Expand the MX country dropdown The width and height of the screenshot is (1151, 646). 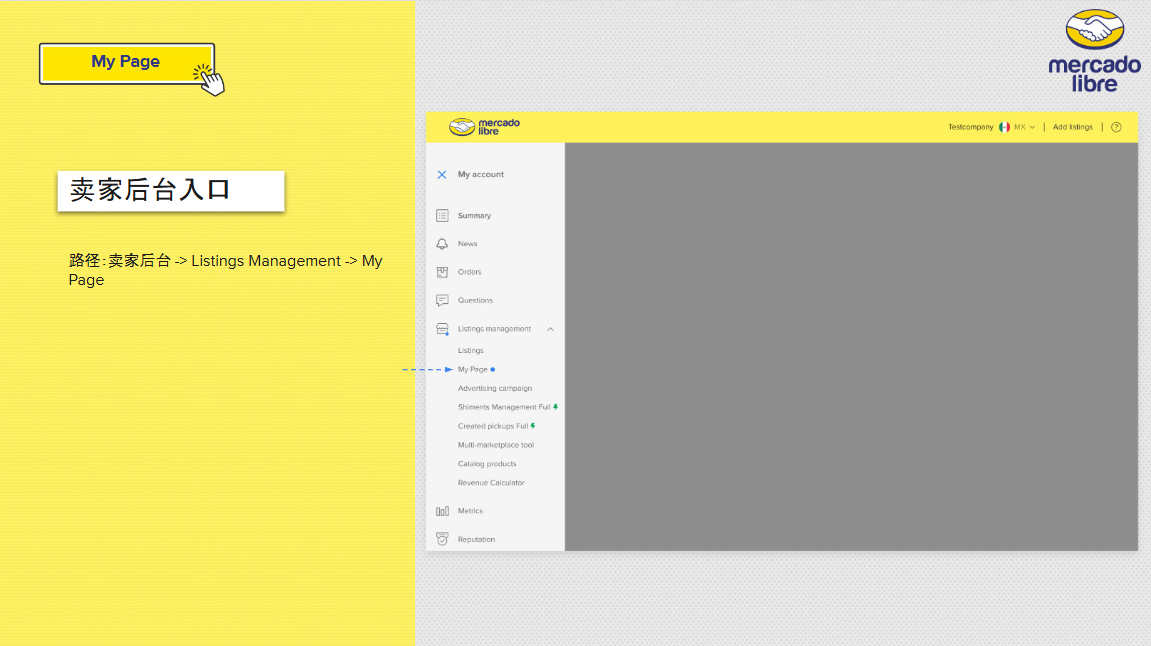(1024, 127)
